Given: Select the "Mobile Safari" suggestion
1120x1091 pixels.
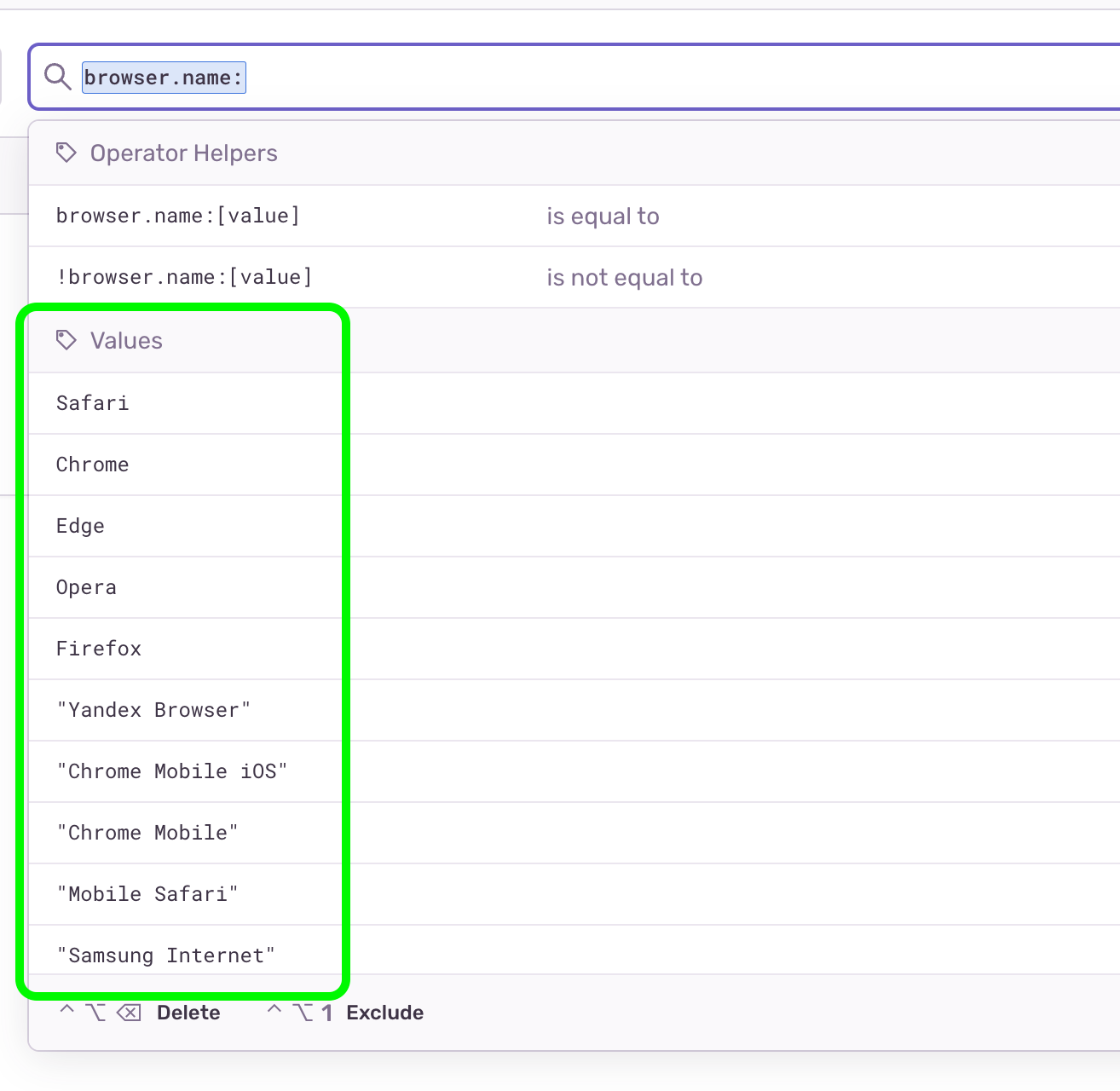Looking at the screenshot, I should [x=147, y=893].
